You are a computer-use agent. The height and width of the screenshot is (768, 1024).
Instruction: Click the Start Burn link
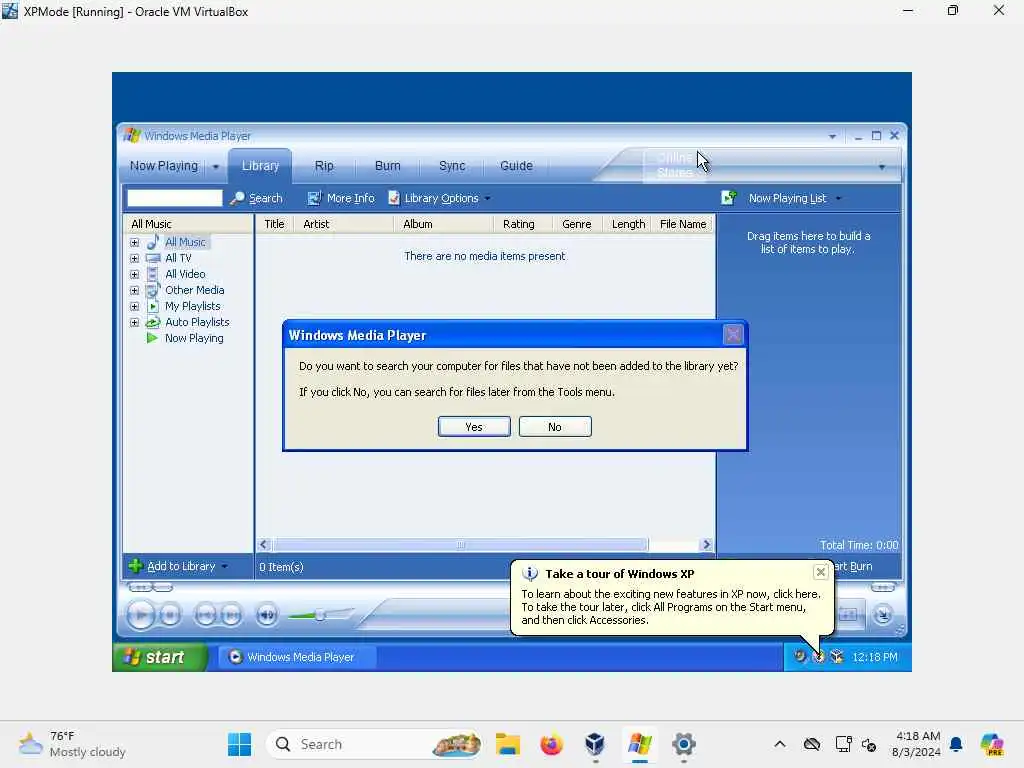click(853, 566)
